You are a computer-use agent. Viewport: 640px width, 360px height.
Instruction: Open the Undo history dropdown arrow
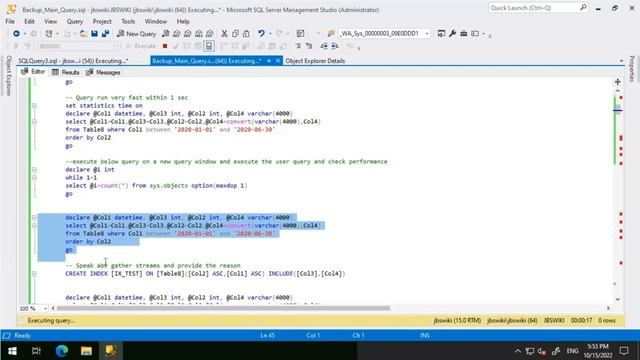[270, 33]
